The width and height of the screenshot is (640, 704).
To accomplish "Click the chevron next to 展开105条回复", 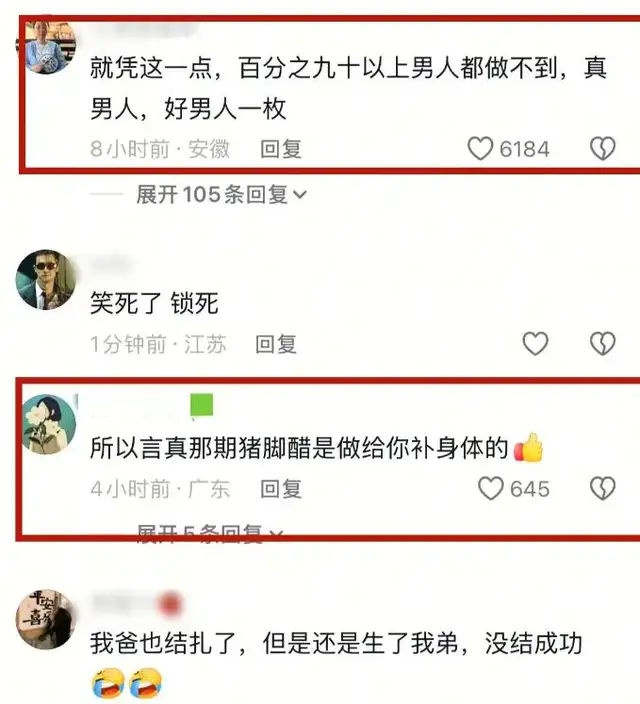I will click(x=300, y=195).
